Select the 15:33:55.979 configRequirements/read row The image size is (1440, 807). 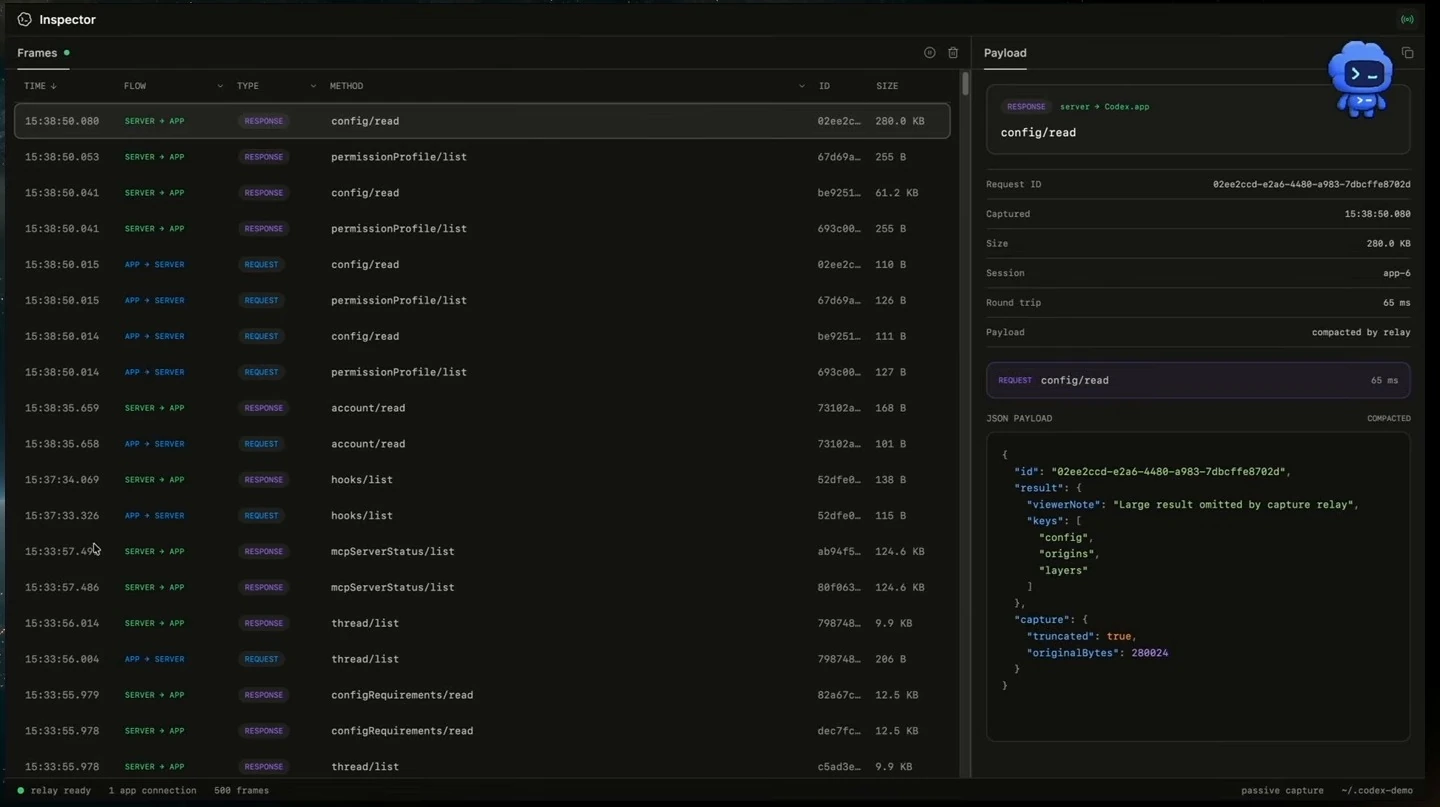point(482,695)
